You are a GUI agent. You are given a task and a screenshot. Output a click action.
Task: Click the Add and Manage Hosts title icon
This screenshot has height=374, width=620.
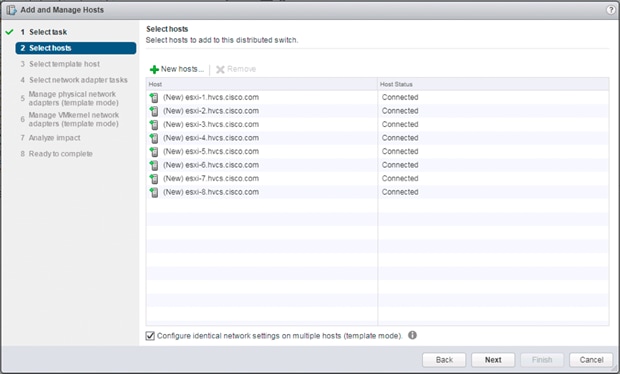click(x=11, y=10)
